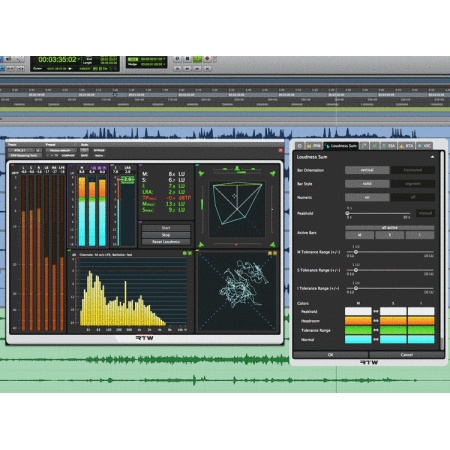Image resolution: width=450 pixels, height=450 pixels.
Task: Click right green icon on spectrum analyzer header
Action: pyautogui.click(x=190, y=254)
